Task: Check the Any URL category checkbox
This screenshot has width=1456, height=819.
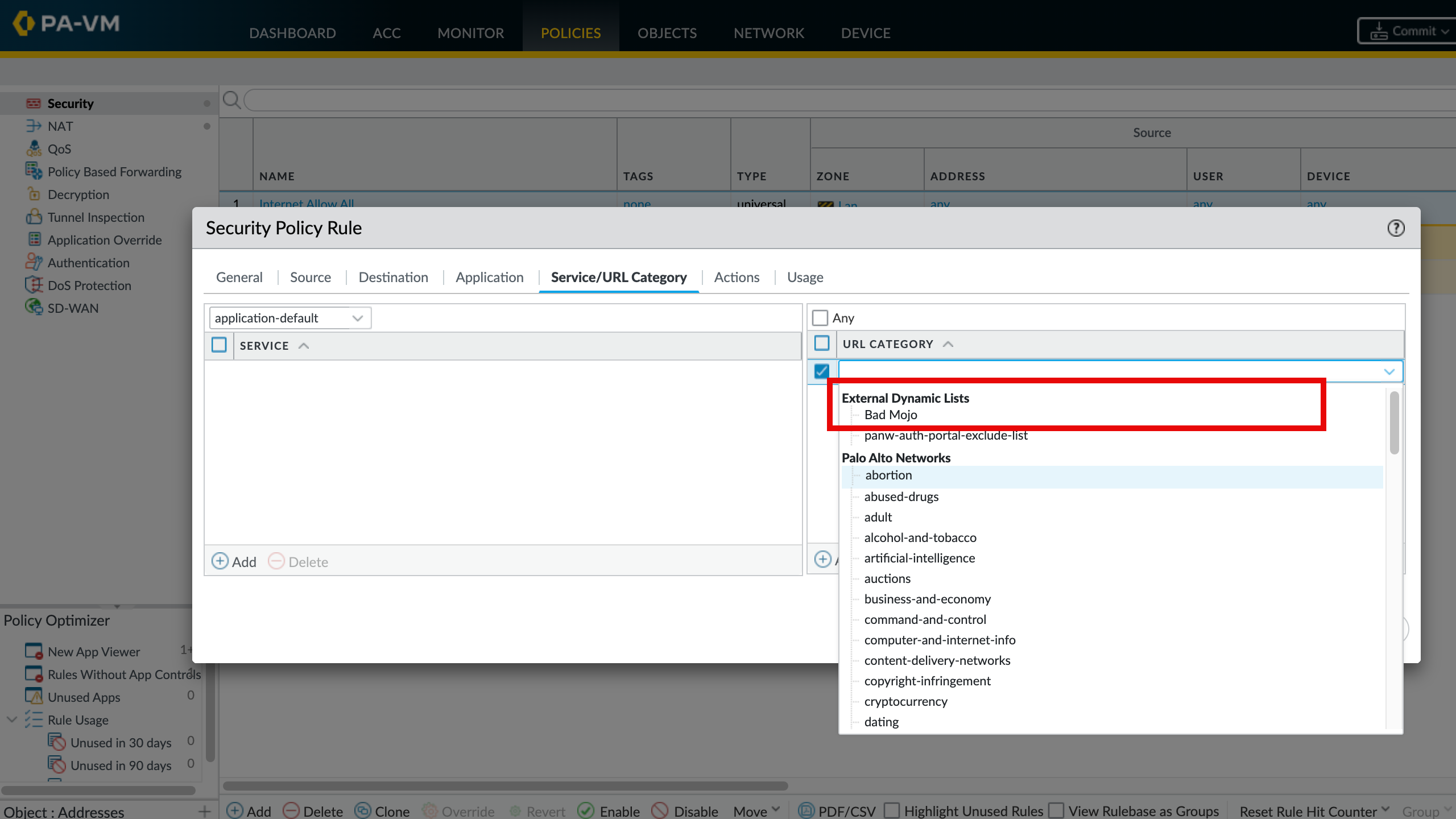Action: tap(820, 318)
